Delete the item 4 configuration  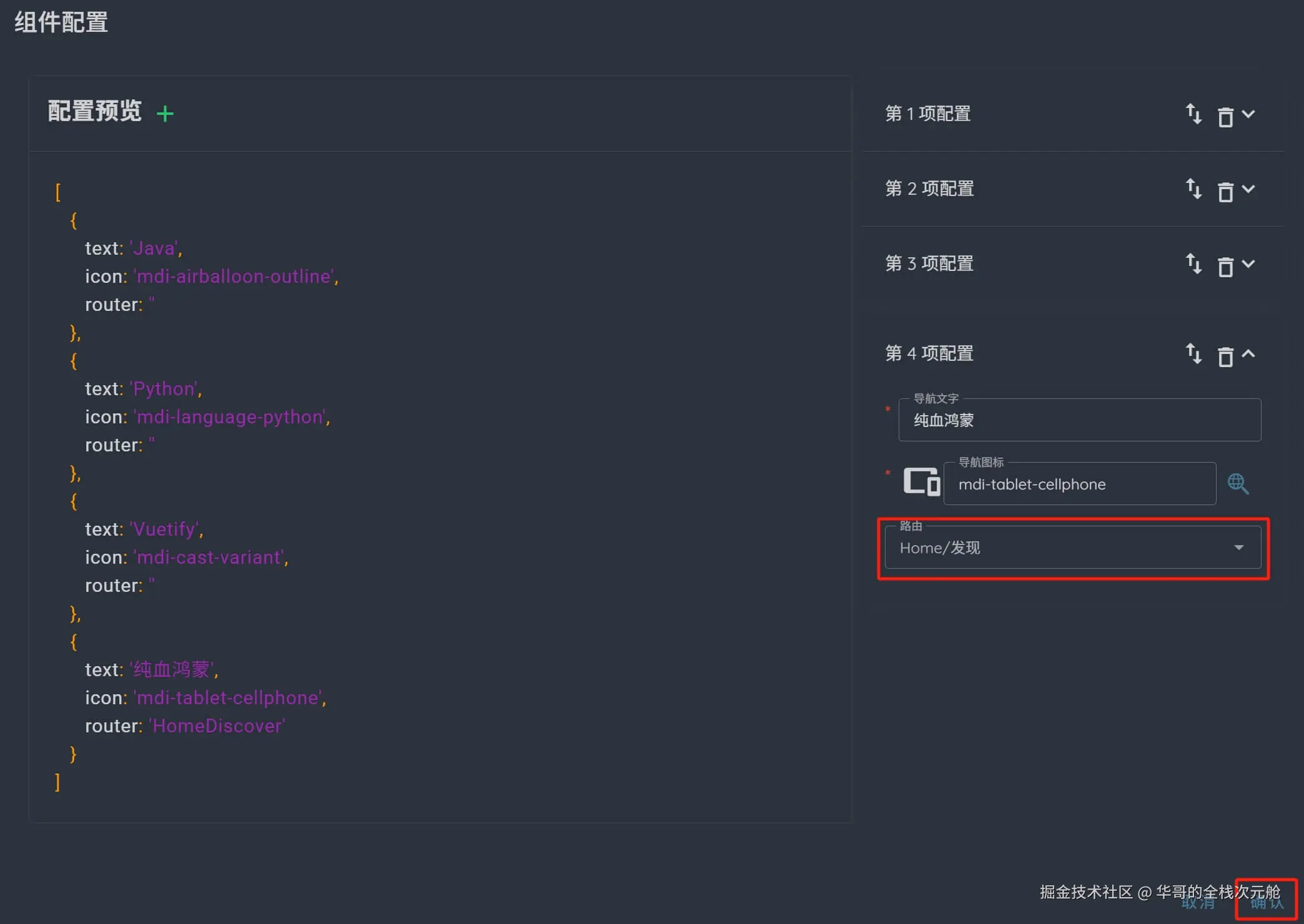pyautogui.click(x=1225, y=356)
